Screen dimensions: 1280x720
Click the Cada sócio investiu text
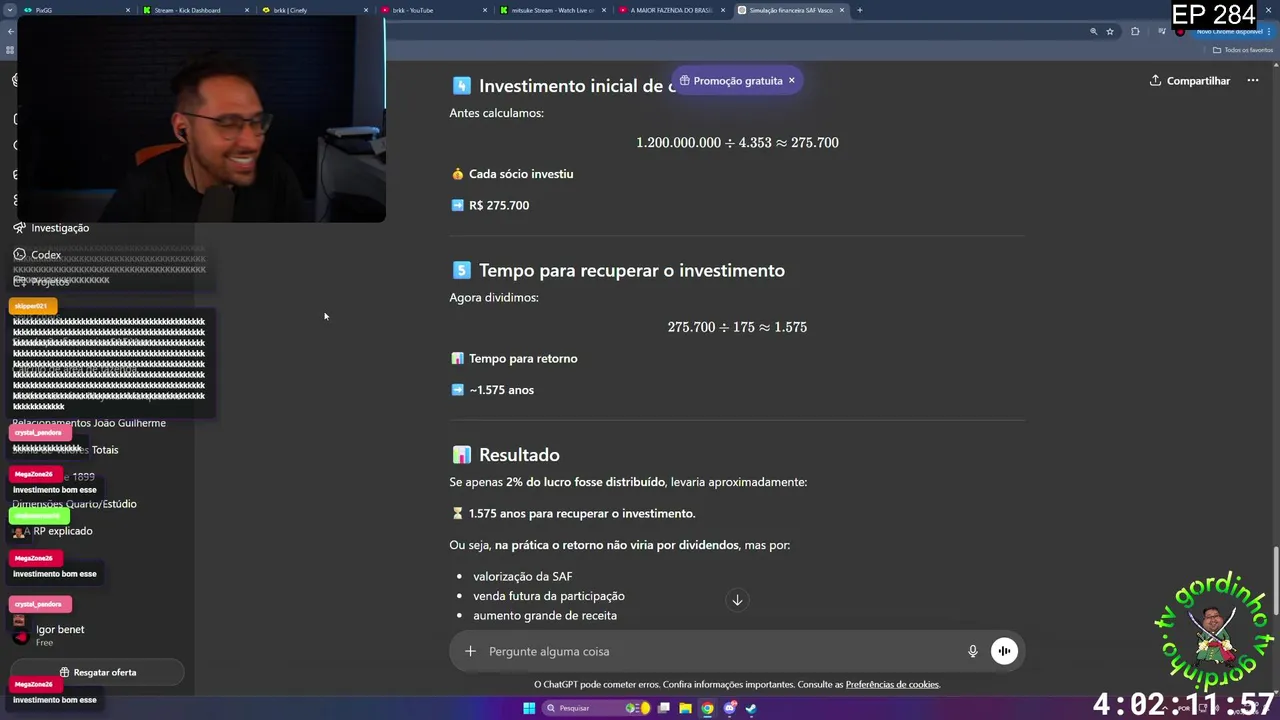(x=521, y=174)
